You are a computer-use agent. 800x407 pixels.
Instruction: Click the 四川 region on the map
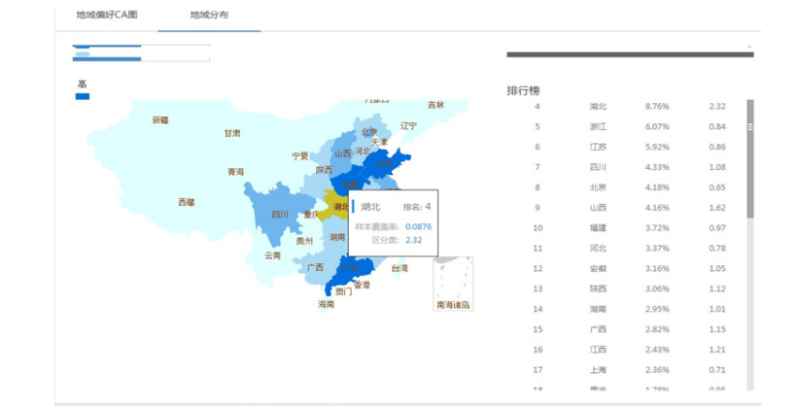[x=279, y=214]
